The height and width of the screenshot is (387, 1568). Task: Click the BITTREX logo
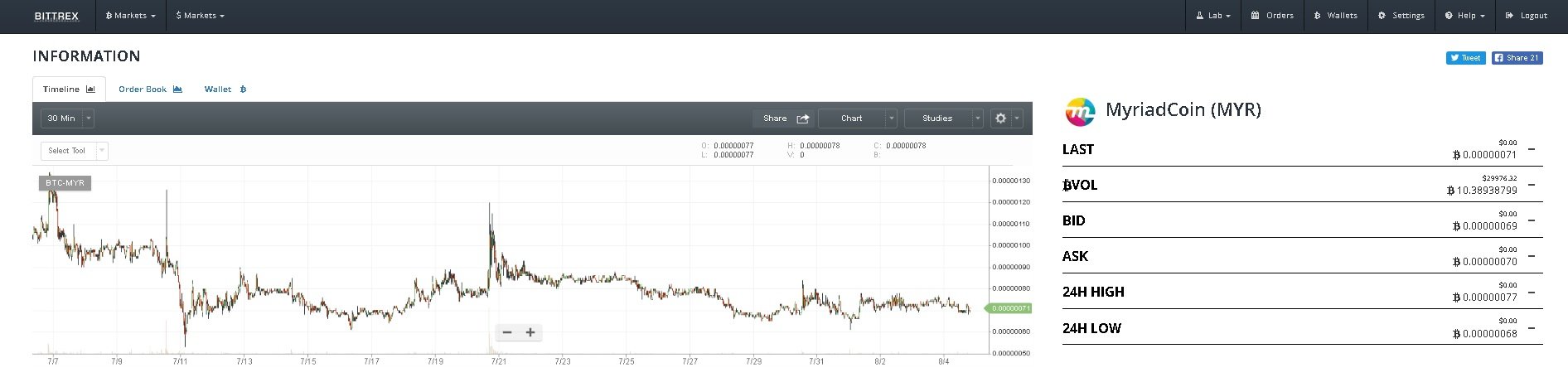tap(56, 16)
